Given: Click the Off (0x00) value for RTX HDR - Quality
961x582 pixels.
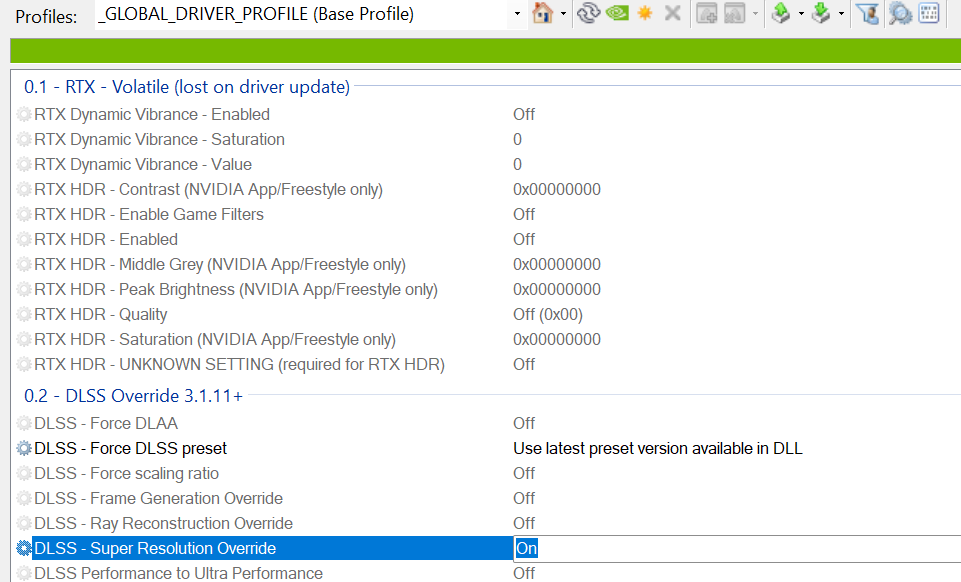Looking at the screenshot, I should tap(548, 315).
